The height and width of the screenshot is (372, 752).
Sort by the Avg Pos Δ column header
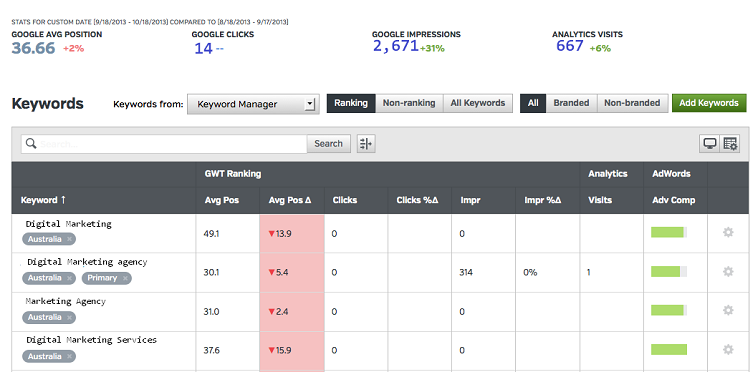pos(290,200)
